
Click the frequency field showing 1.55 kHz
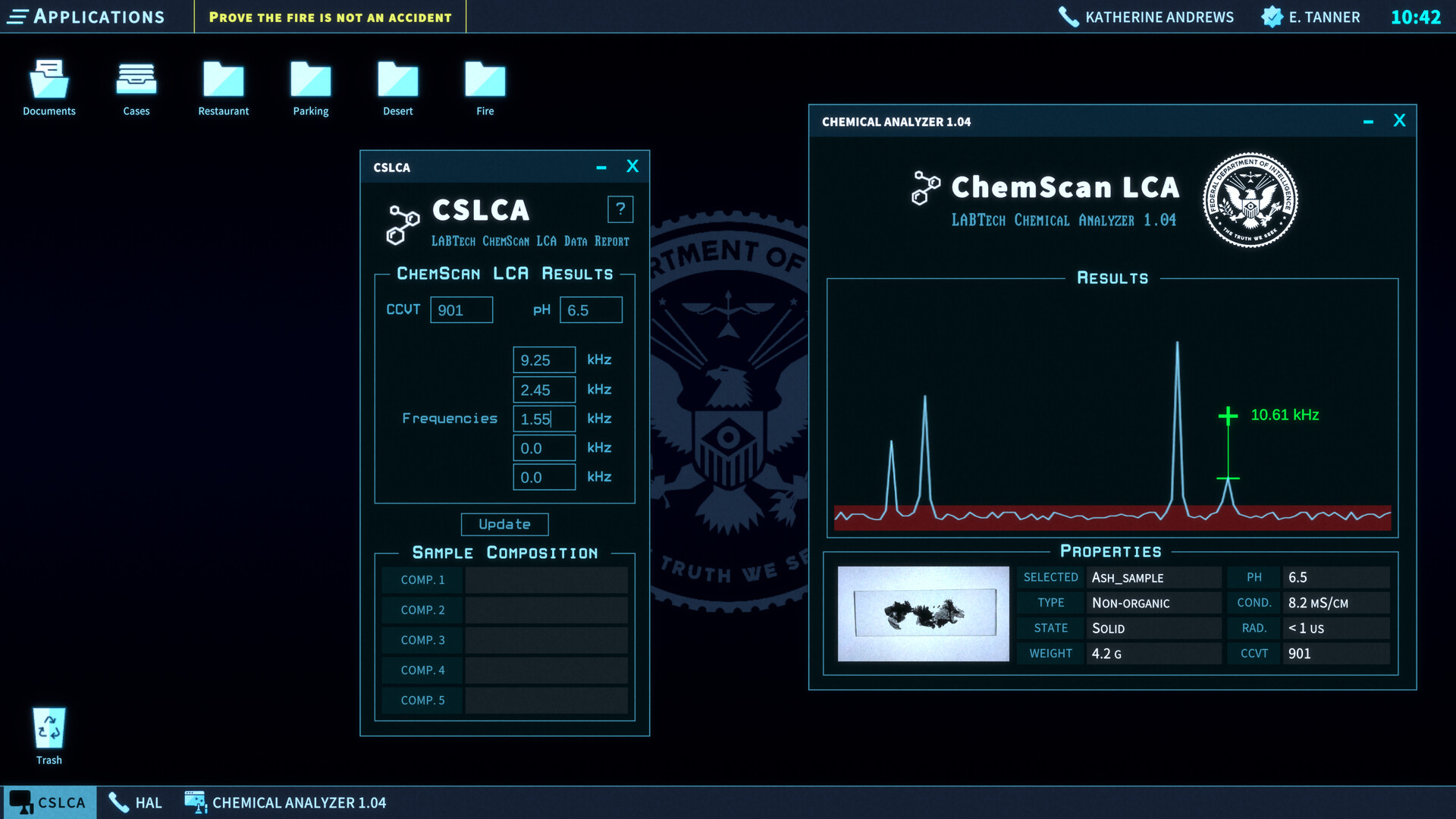(544, 418)
